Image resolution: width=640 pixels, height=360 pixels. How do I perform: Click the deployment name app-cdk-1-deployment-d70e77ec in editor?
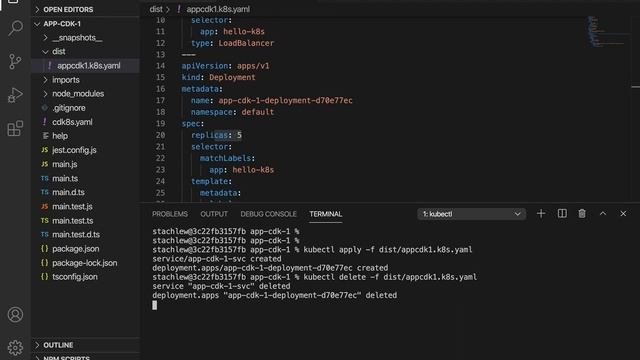[x=285, y=100]
